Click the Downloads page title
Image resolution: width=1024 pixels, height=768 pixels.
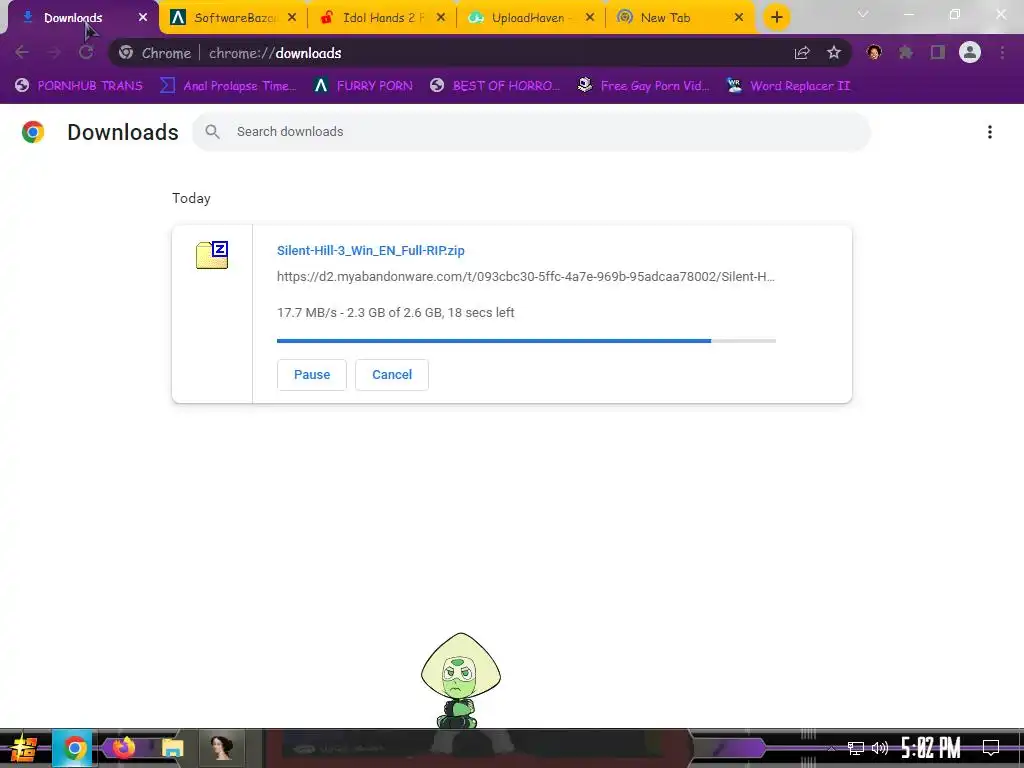(x=123, y=132)
